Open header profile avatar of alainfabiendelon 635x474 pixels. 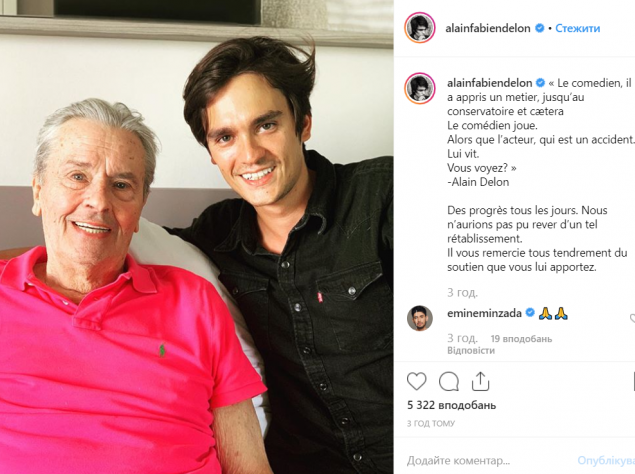pos(420,28)
